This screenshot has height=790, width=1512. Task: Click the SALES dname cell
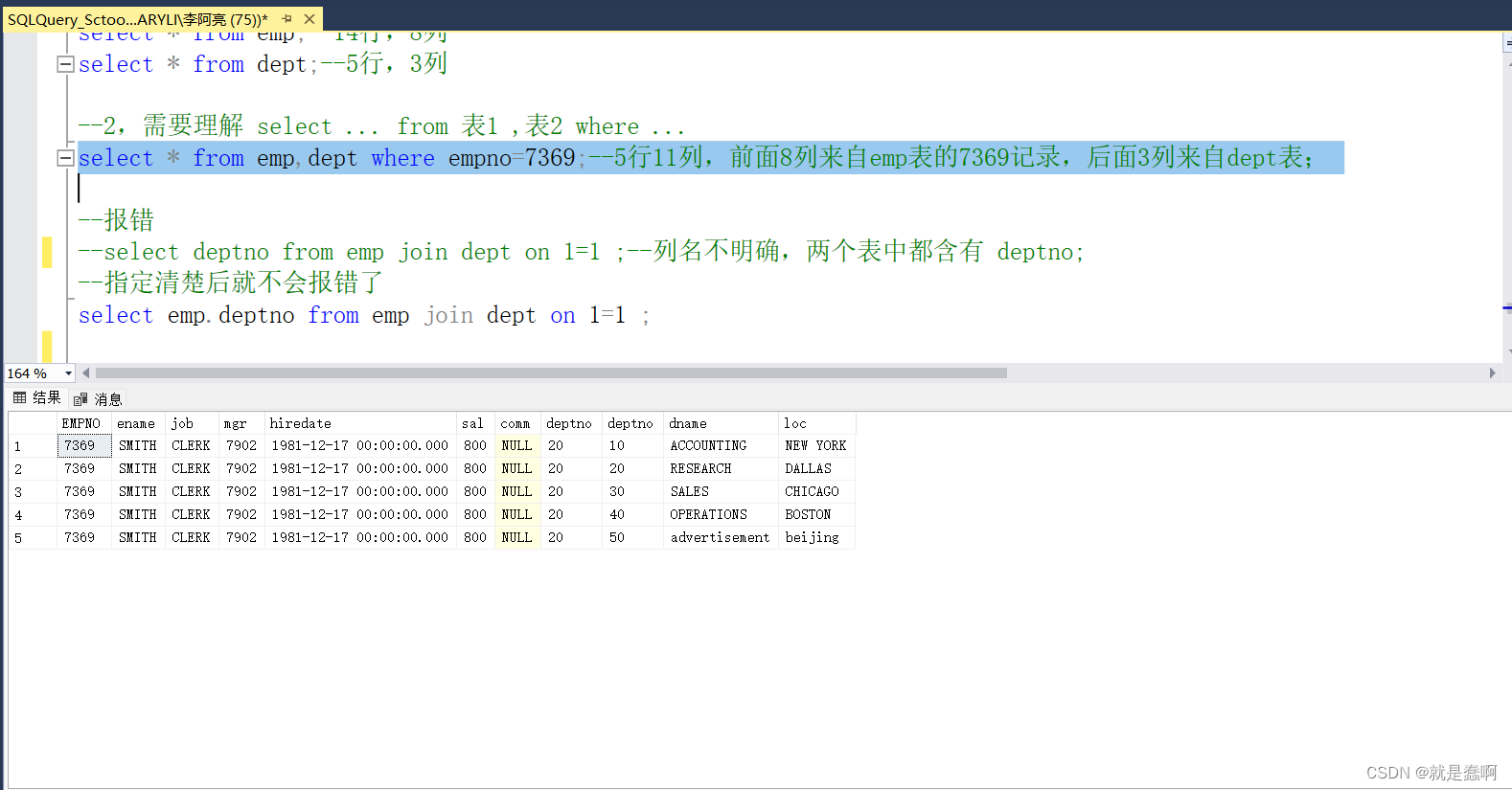720,492
